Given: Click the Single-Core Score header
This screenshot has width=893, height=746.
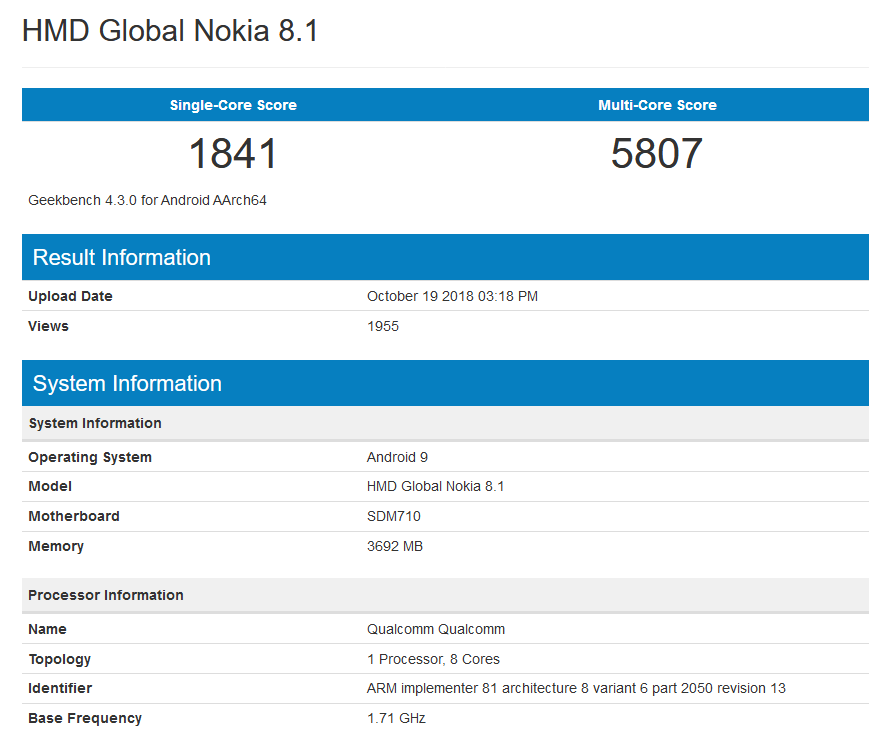Looking at the screenshot, I should [x=233, y=105].
